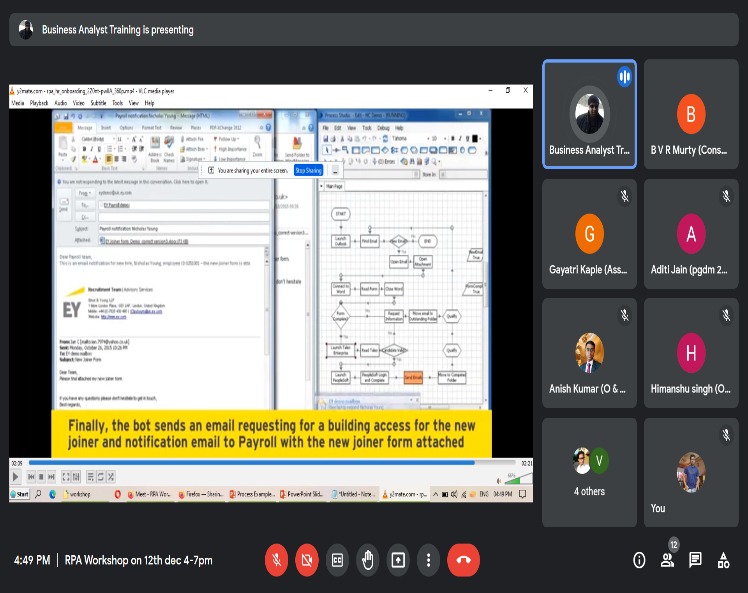Click the Subject field in the email

[184, 229]
